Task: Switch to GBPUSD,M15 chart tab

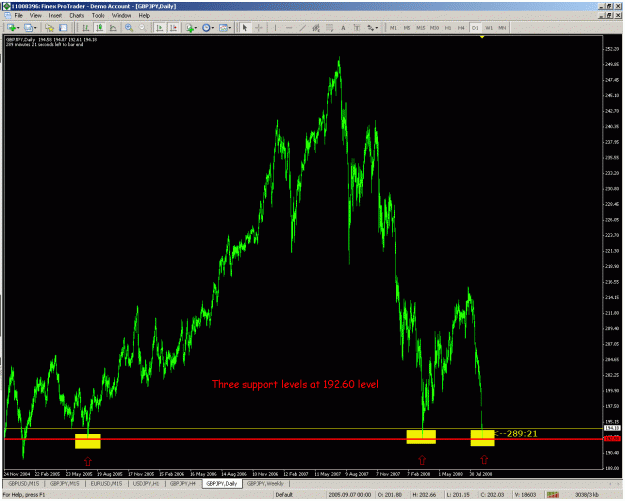Action: (24, 483)
